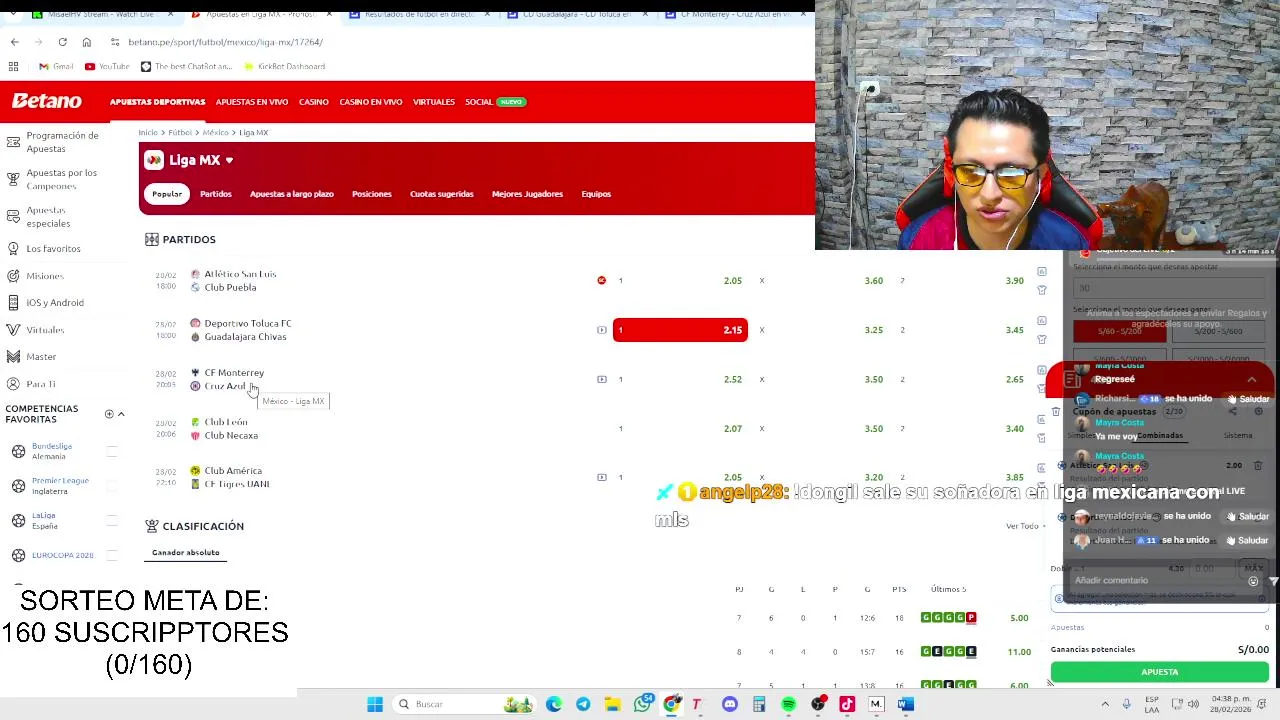Select draw odds 3.25 for Toluca match

pyautogui.click(x=821, y=330)
